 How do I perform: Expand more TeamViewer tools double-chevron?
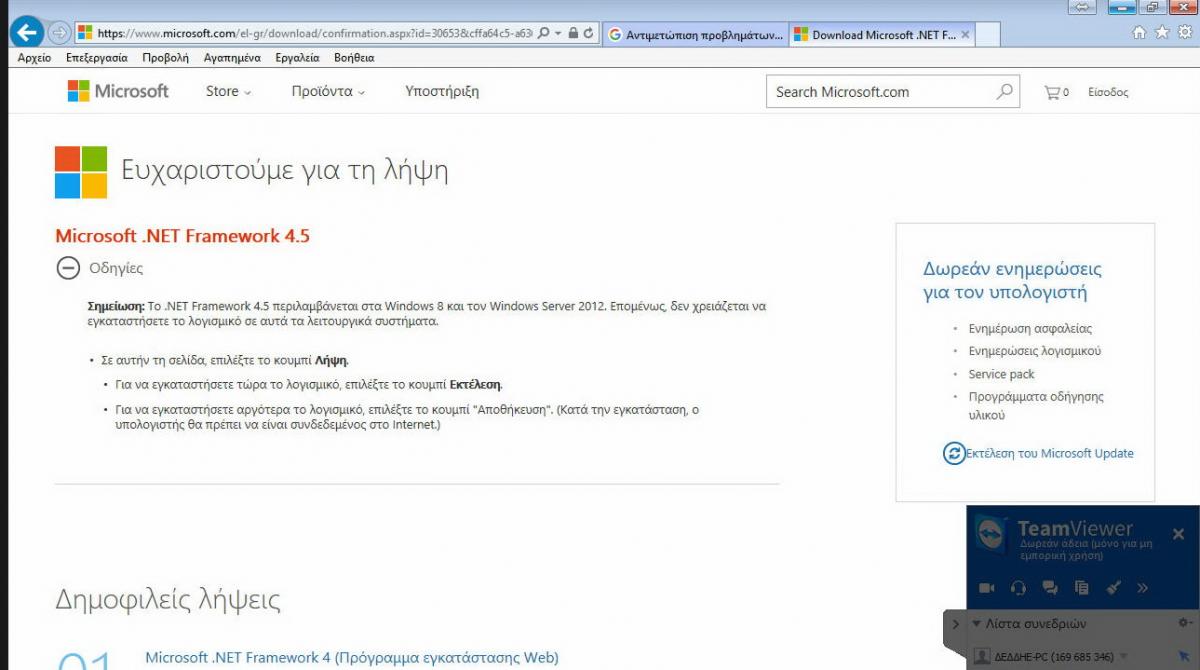coord(1143,588)
